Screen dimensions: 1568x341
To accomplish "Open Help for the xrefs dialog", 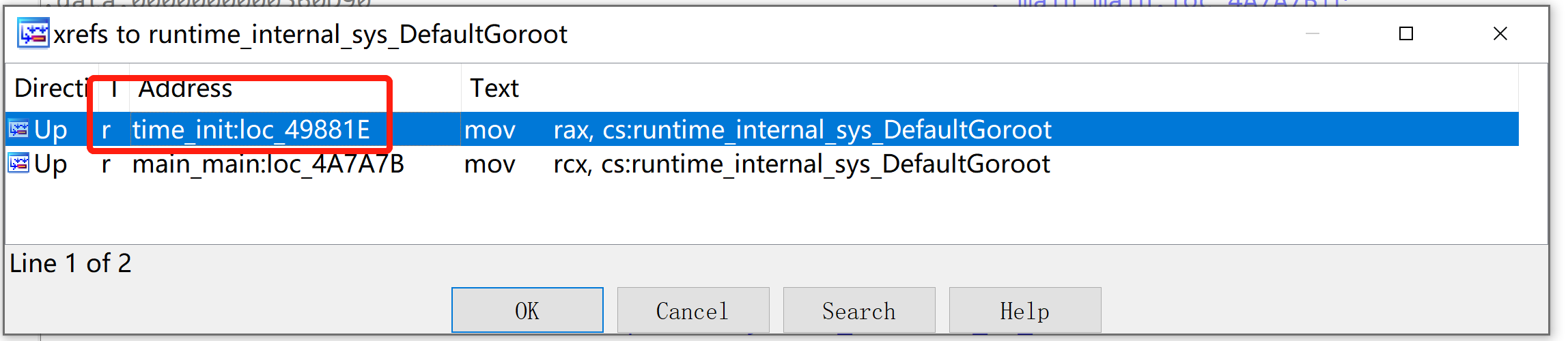I will 1025,310.
